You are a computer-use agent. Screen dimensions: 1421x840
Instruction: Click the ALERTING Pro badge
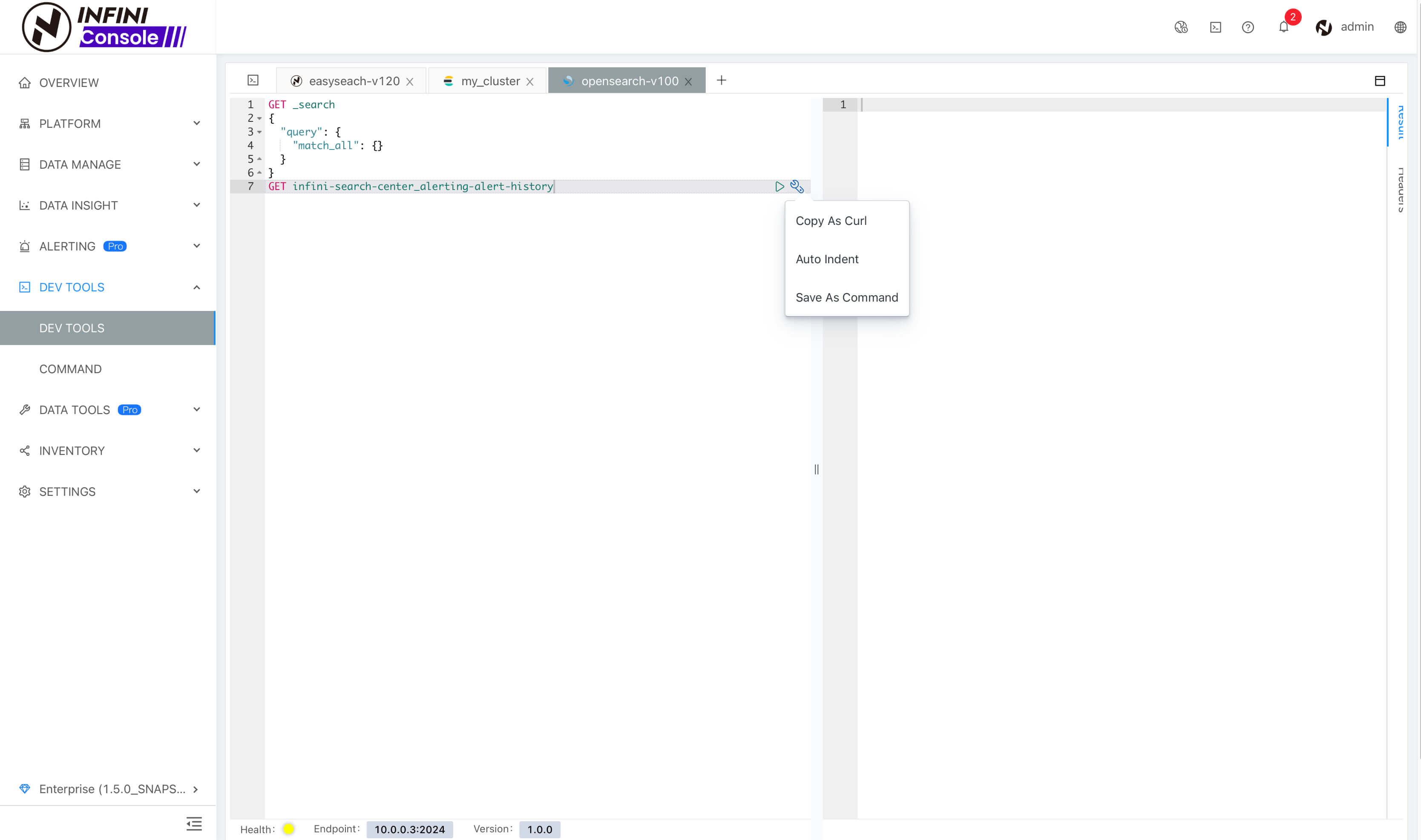pos(115,246)
